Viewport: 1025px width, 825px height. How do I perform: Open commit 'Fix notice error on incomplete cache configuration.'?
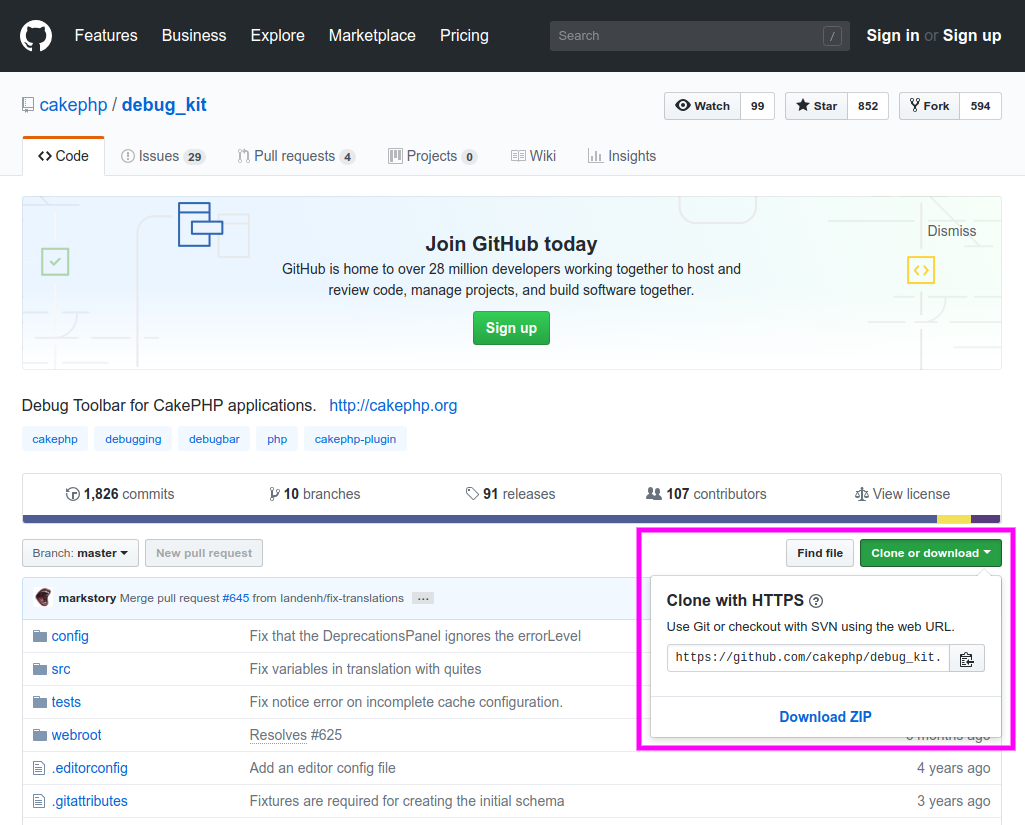point(406,702)
